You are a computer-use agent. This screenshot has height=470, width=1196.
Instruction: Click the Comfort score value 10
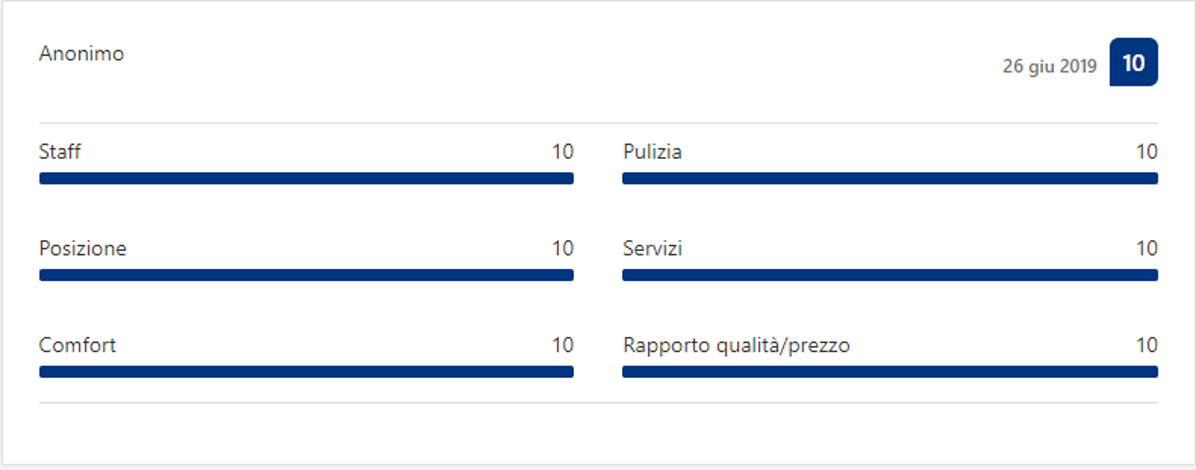click(563, 346)
